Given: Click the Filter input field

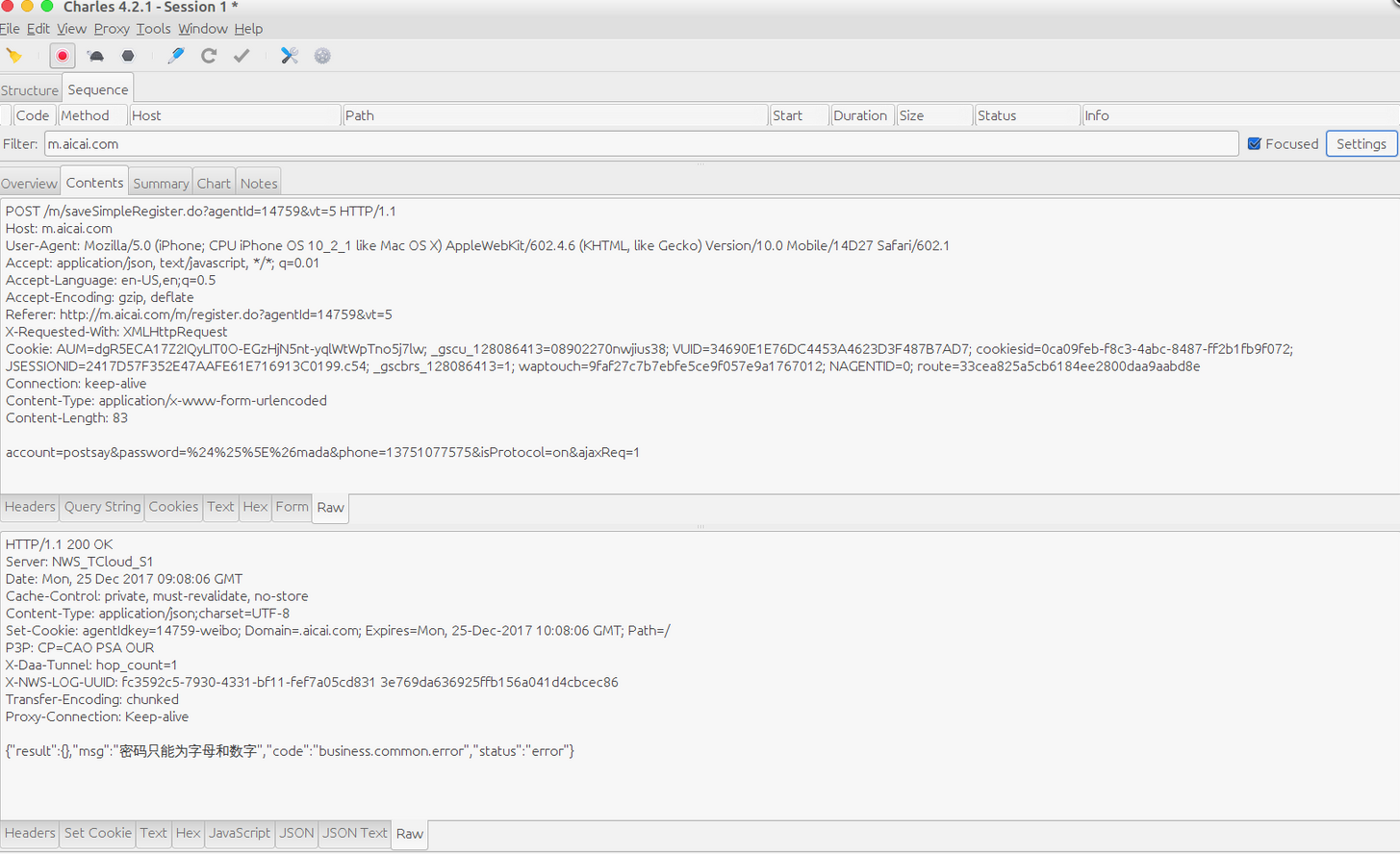Looking at the screenshot, I should (x=641, y=144).
